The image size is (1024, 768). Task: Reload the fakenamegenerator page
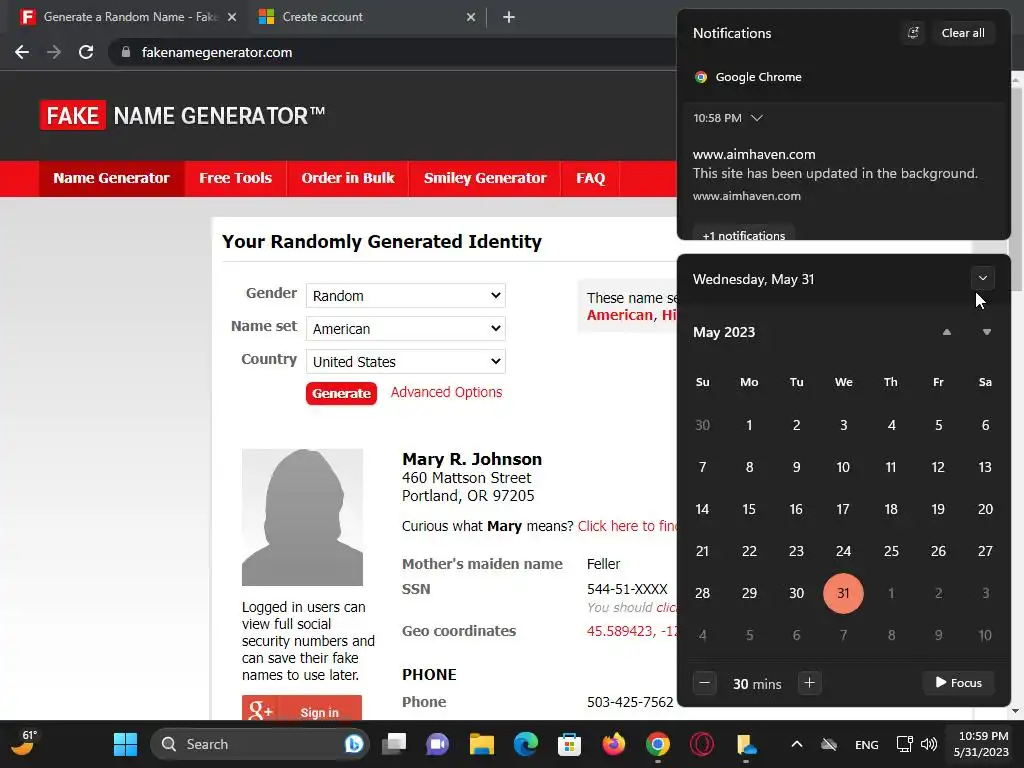pyautogui.click(x=86, y=52)
